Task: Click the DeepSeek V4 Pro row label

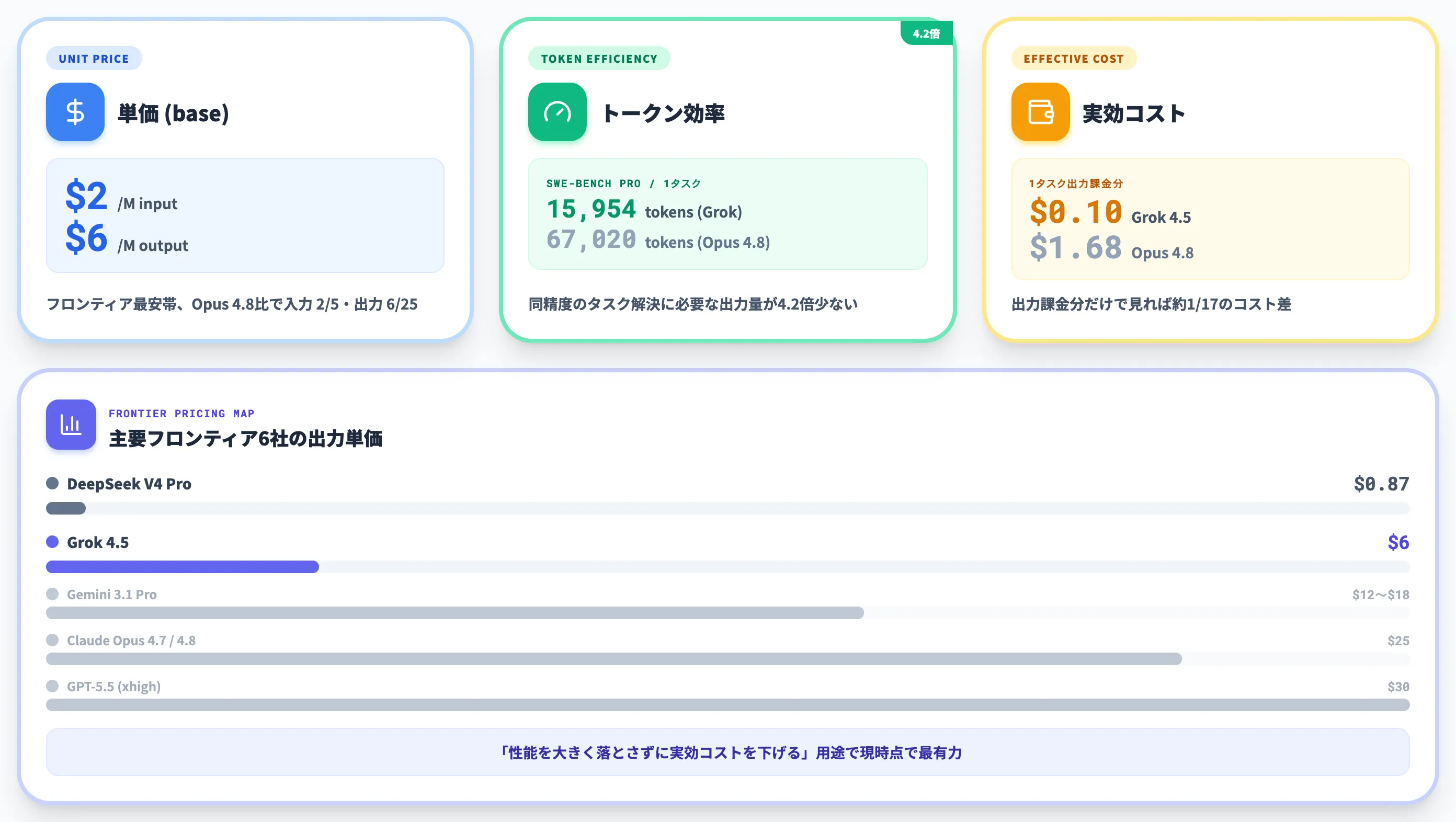Action: tap(129, 484)
